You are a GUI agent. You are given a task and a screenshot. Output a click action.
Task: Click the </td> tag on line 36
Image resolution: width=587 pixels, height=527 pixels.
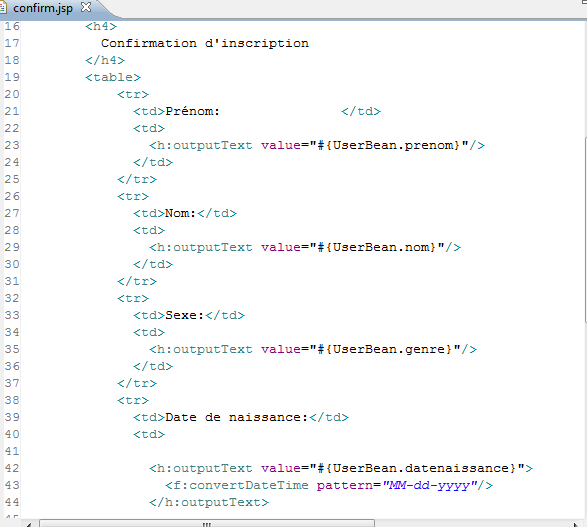coord(153,366)
